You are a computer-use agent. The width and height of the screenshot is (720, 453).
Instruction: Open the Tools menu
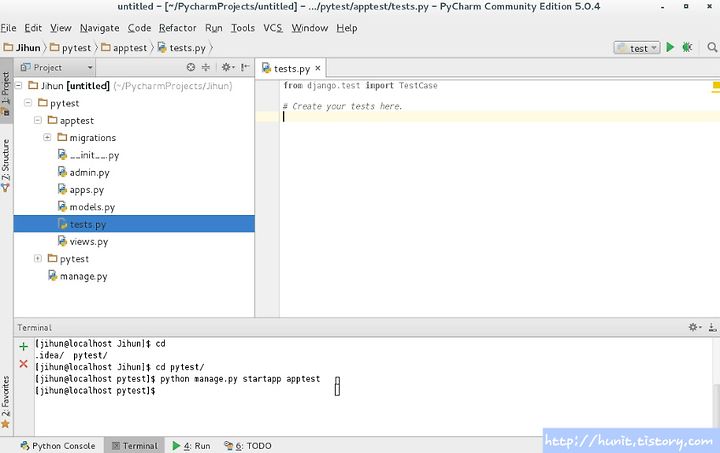pos(242,28)
